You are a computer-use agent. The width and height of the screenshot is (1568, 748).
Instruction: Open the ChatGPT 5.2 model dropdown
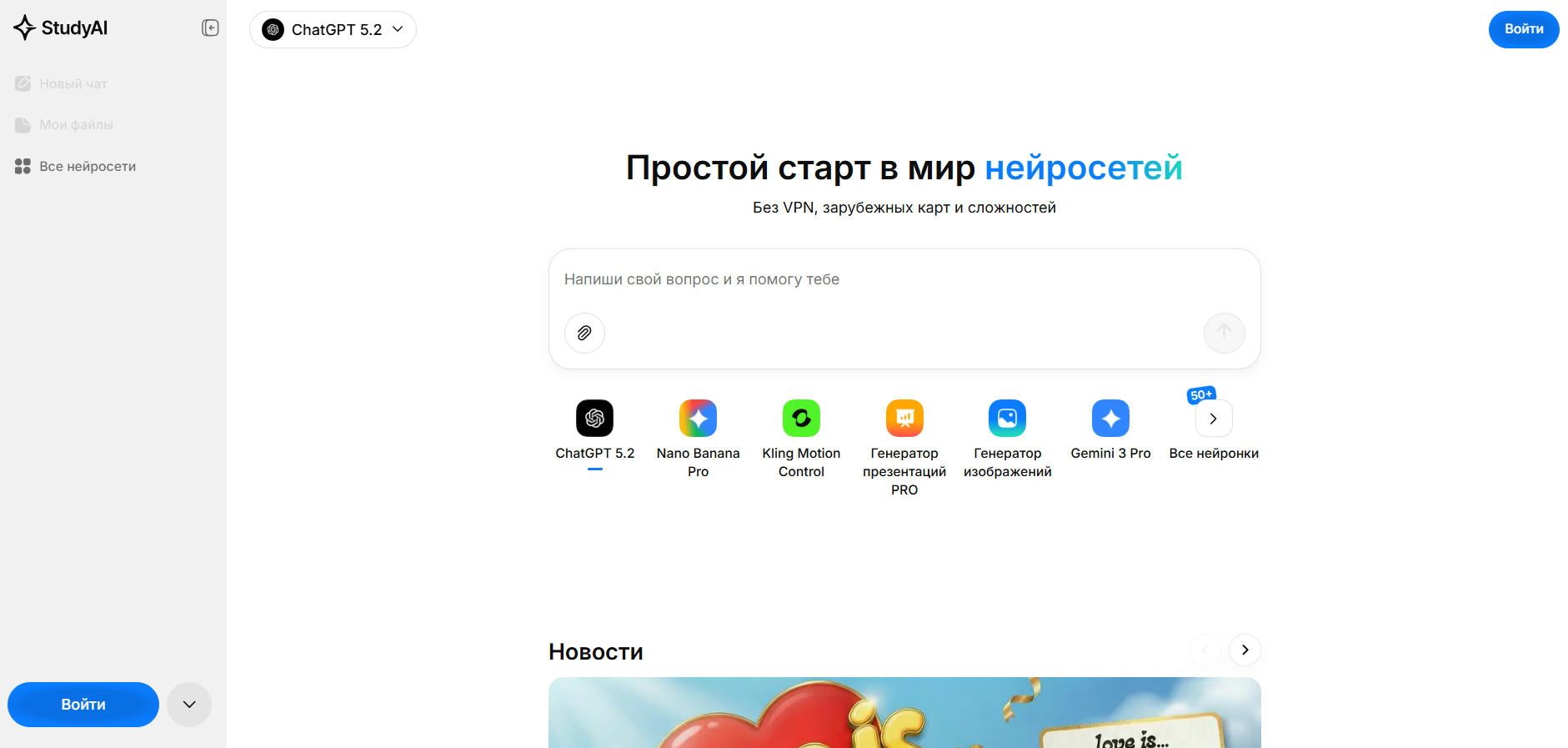(x=333, y=30)
